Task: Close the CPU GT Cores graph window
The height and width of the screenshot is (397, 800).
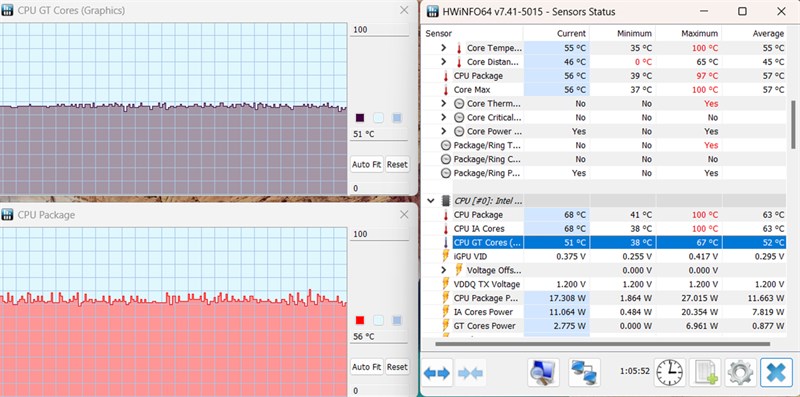Action: coord(404,10)
